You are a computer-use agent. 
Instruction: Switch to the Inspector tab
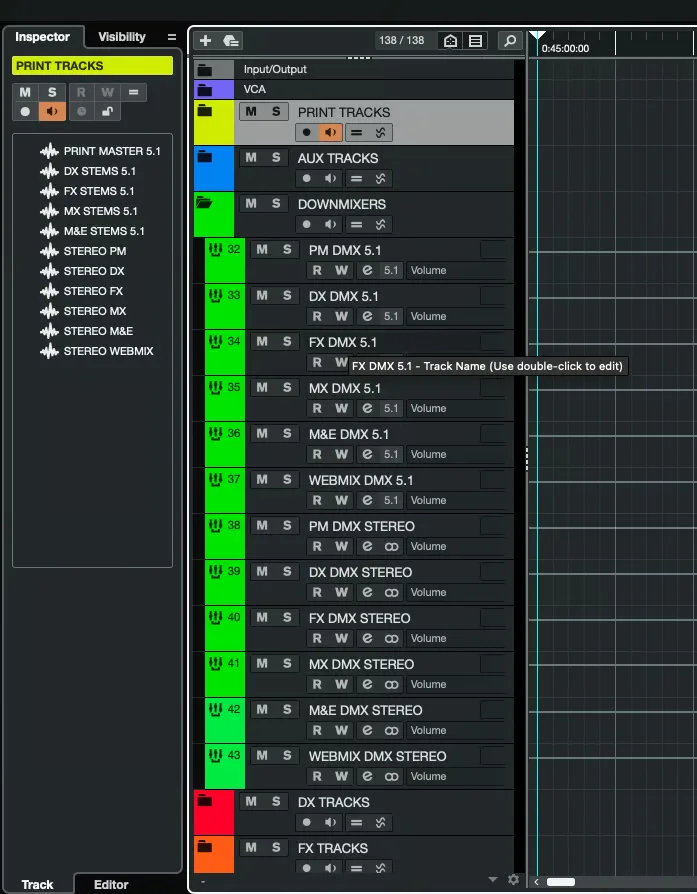(x=43, y=37)
